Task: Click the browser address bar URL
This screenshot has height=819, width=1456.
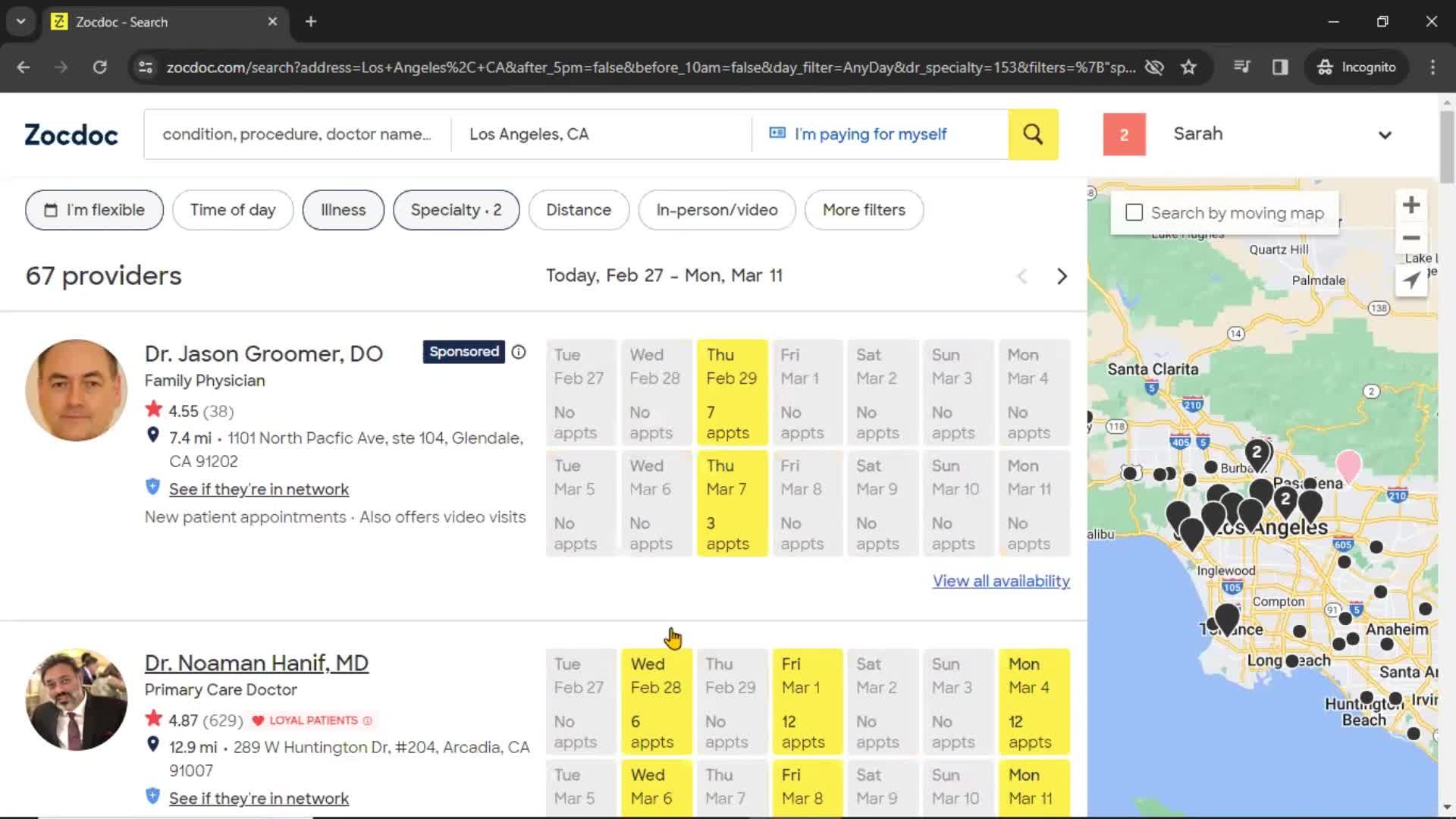Action: [651, 67]
